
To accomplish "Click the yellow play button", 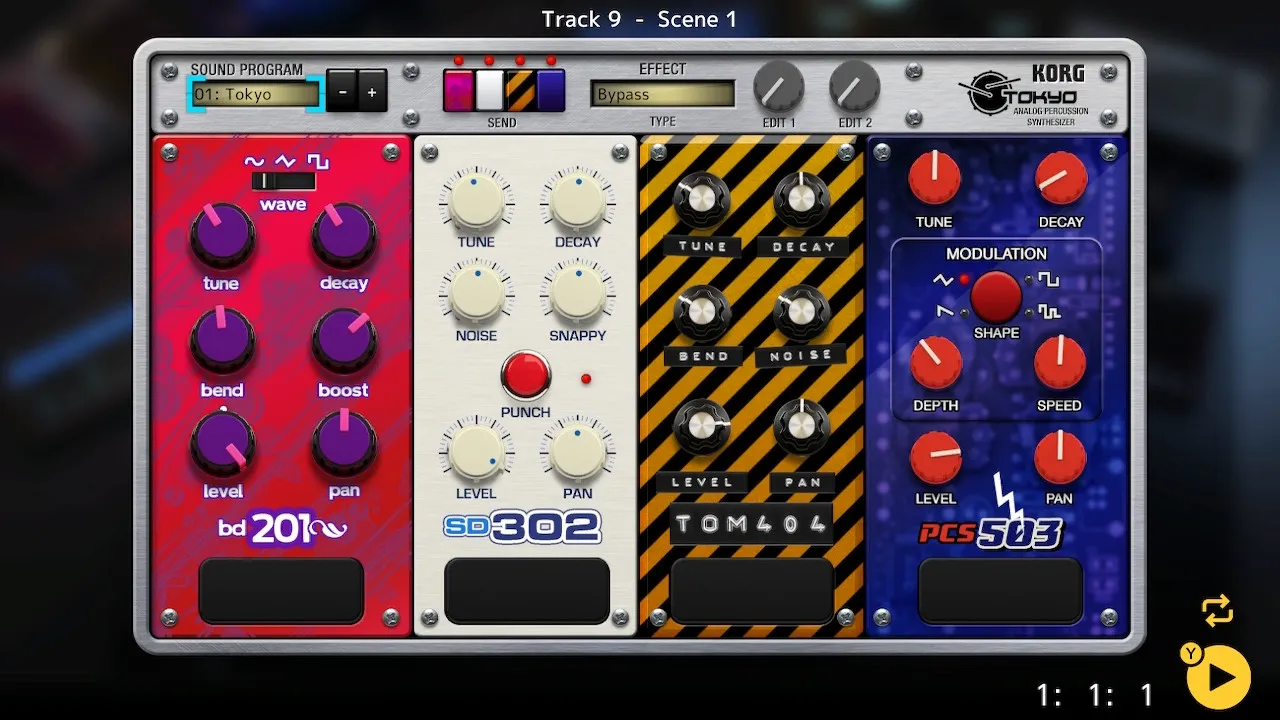I will pos(1218,677).
